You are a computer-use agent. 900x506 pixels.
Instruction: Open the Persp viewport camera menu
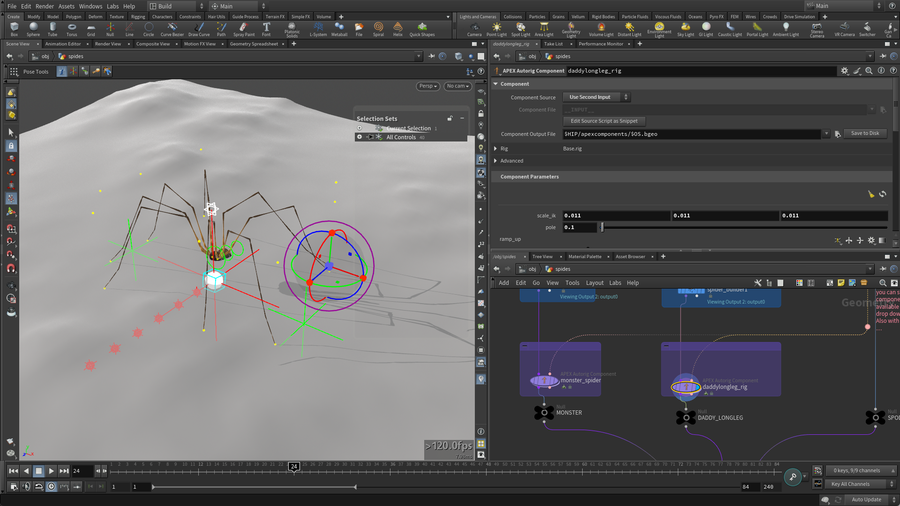tap(428, 86)
